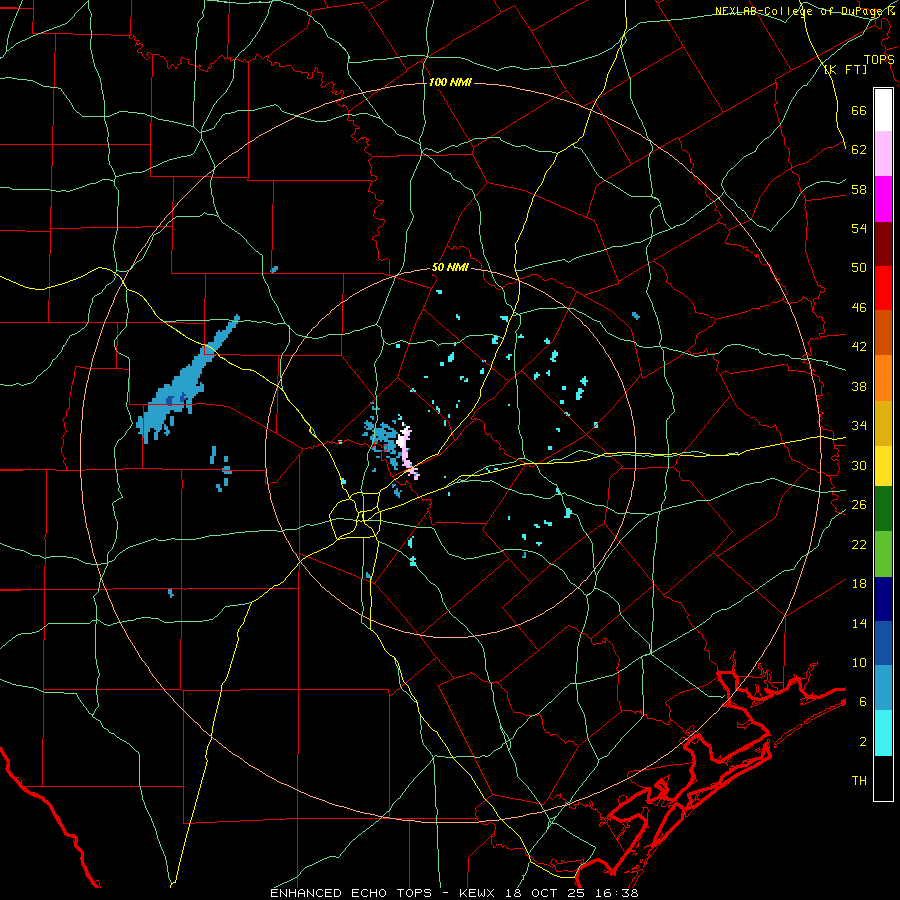The height and width of the screenshot is (900, 900).
Task: Click the light steel-blue legend swatch
Action: tap(883, 688)
